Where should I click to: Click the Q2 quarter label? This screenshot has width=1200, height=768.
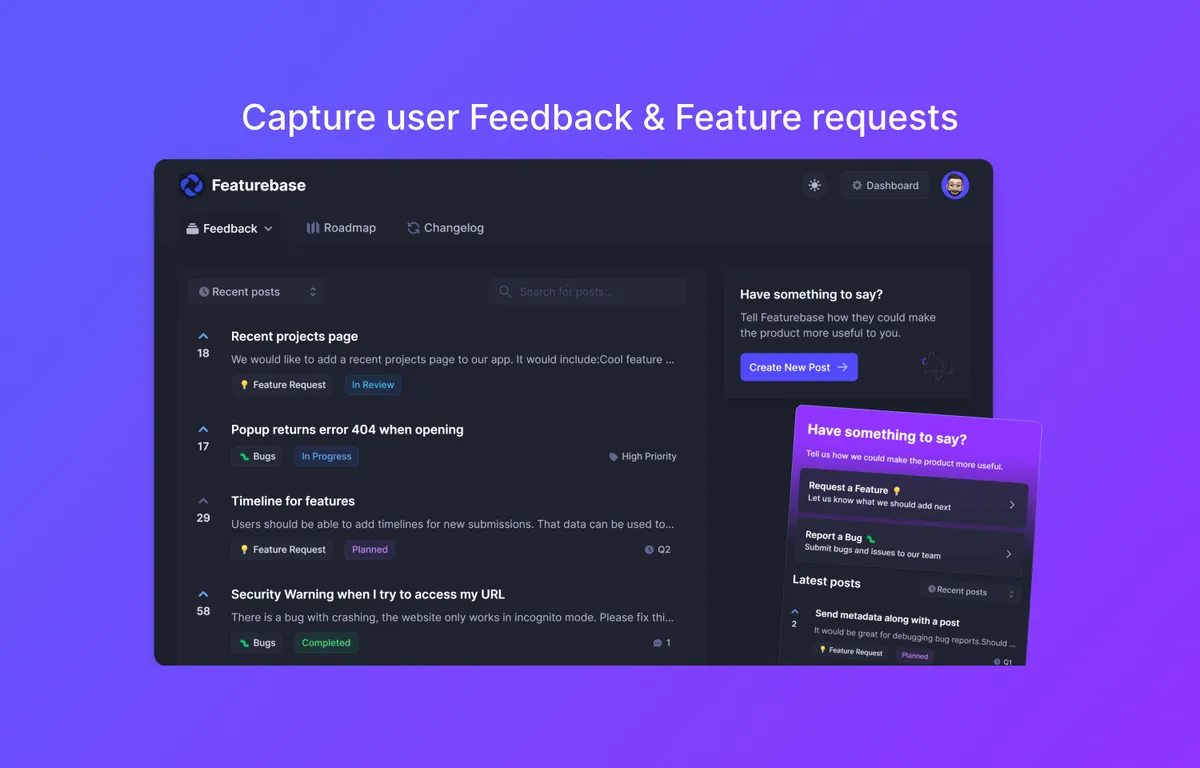point(658,550)
